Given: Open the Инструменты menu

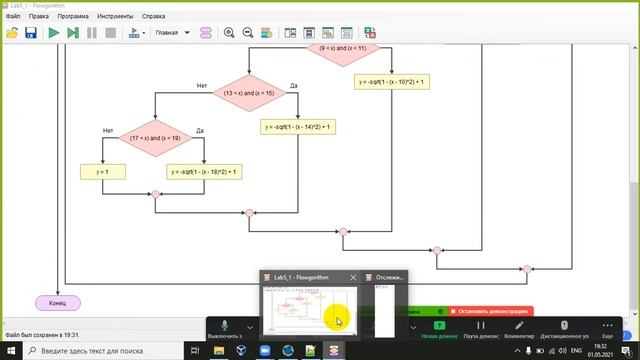Looking at the screenshot, I should [115, 16].
